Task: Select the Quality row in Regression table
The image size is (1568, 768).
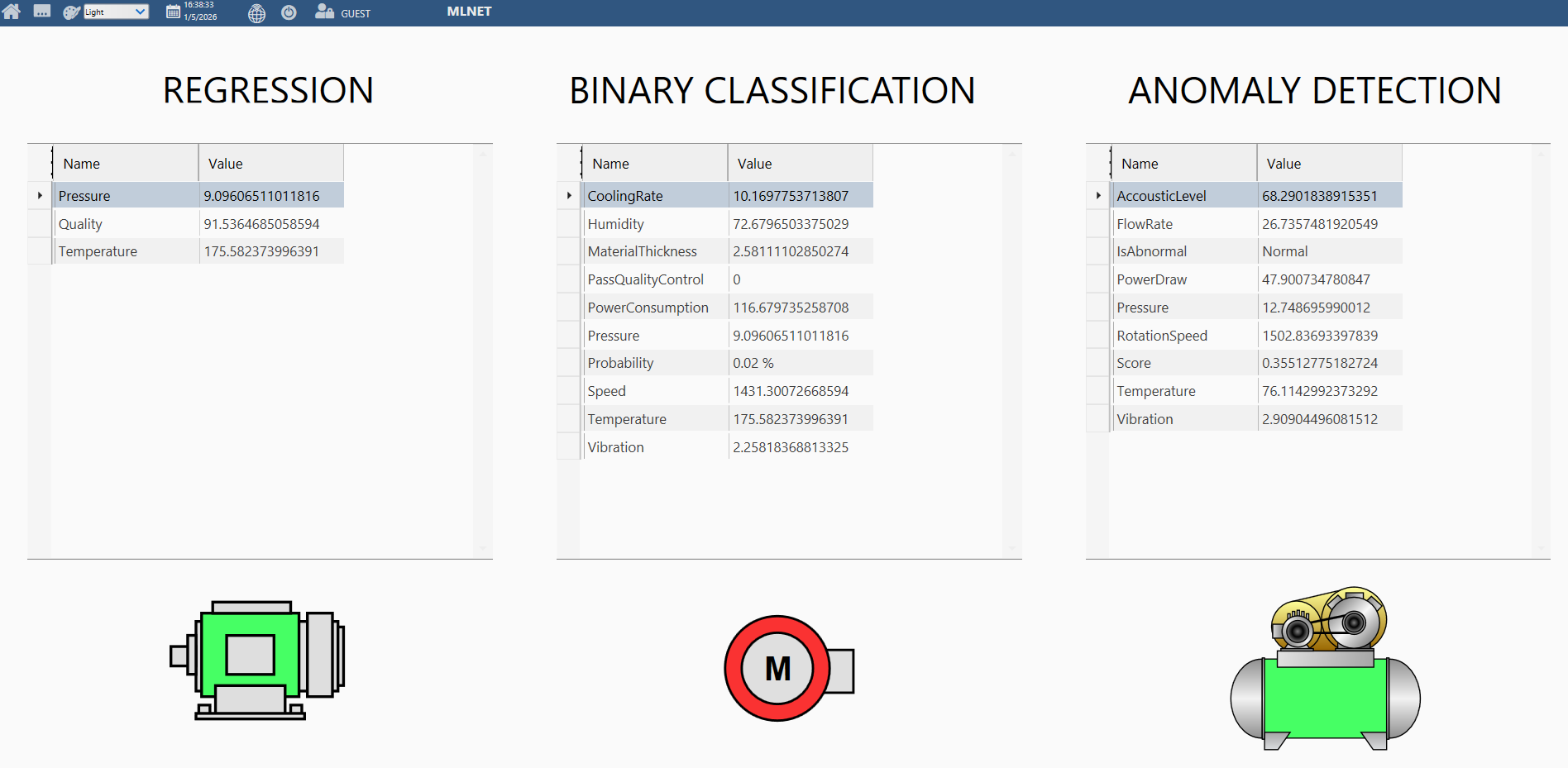Action: (x=126, y=224)
